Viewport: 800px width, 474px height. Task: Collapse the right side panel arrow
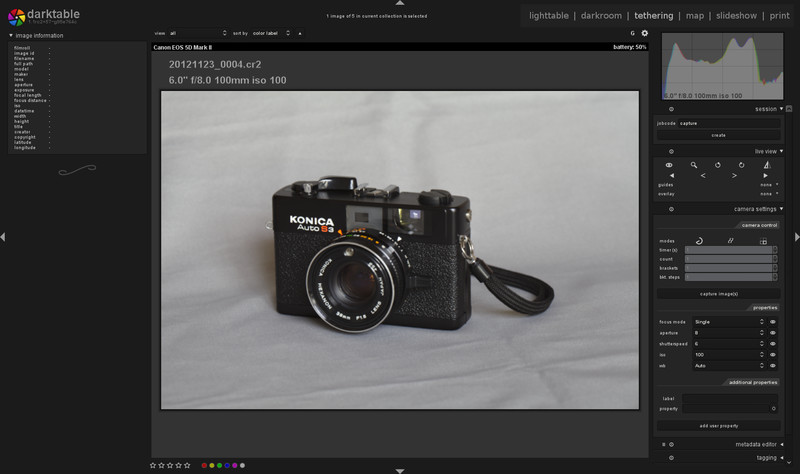(x=797, y=237)
